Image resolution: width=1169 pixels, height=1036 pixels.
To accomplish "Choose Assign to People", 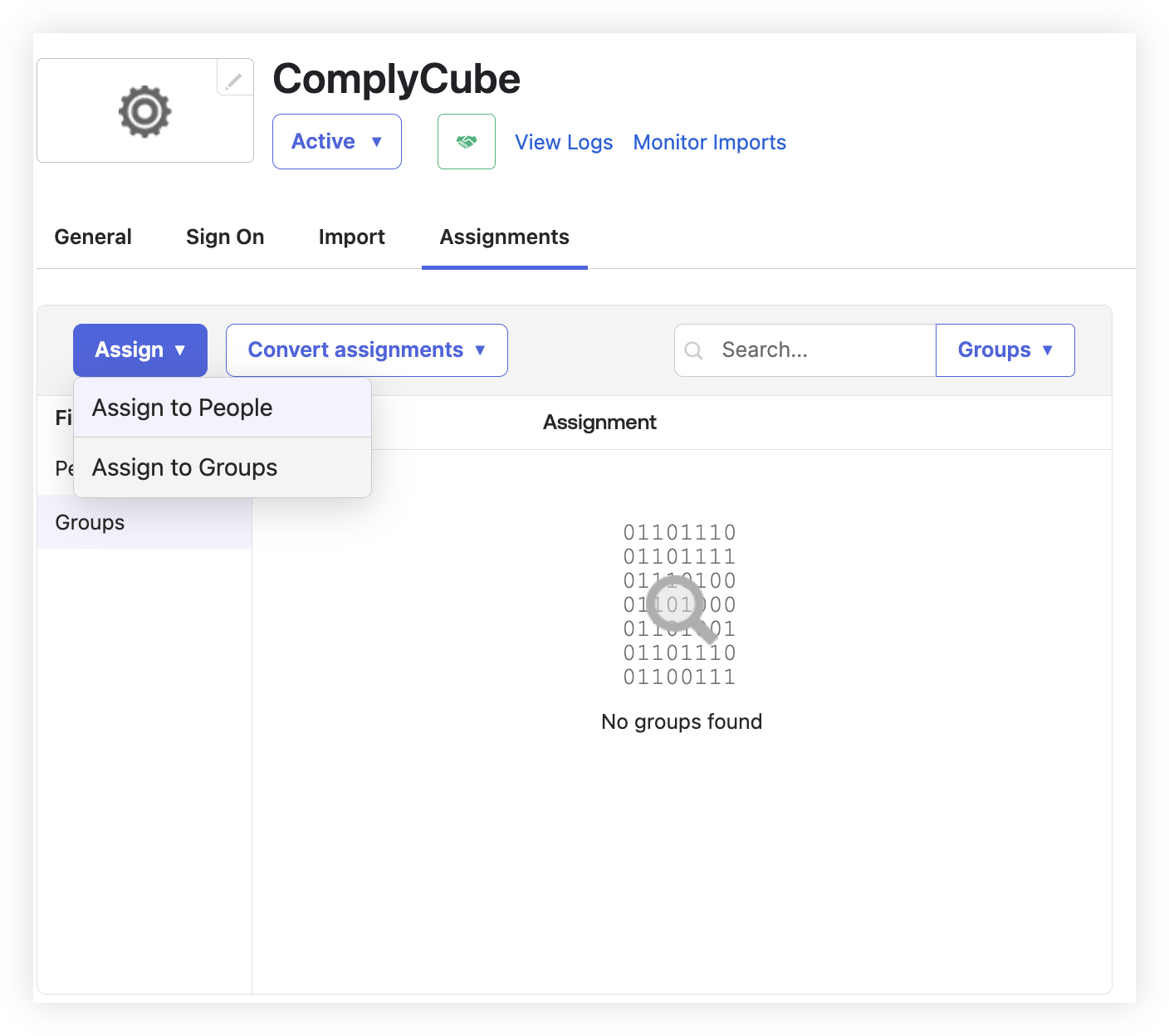I will click(183, 408).
